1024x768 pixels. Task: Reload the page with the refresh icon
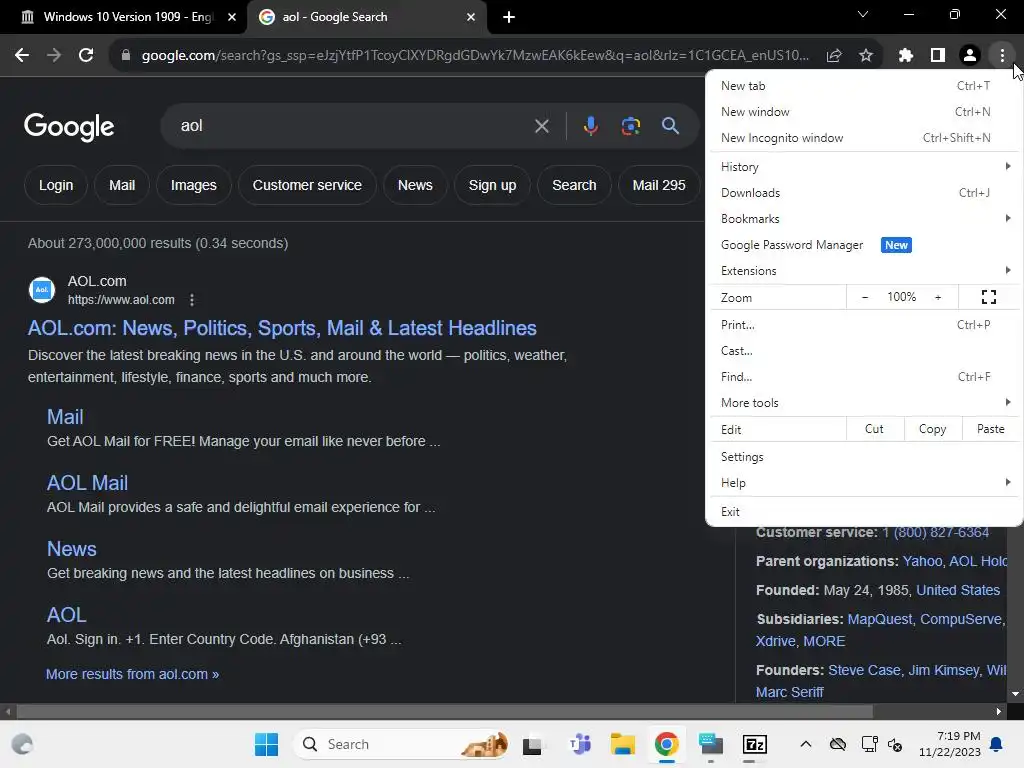pos(86,56)
